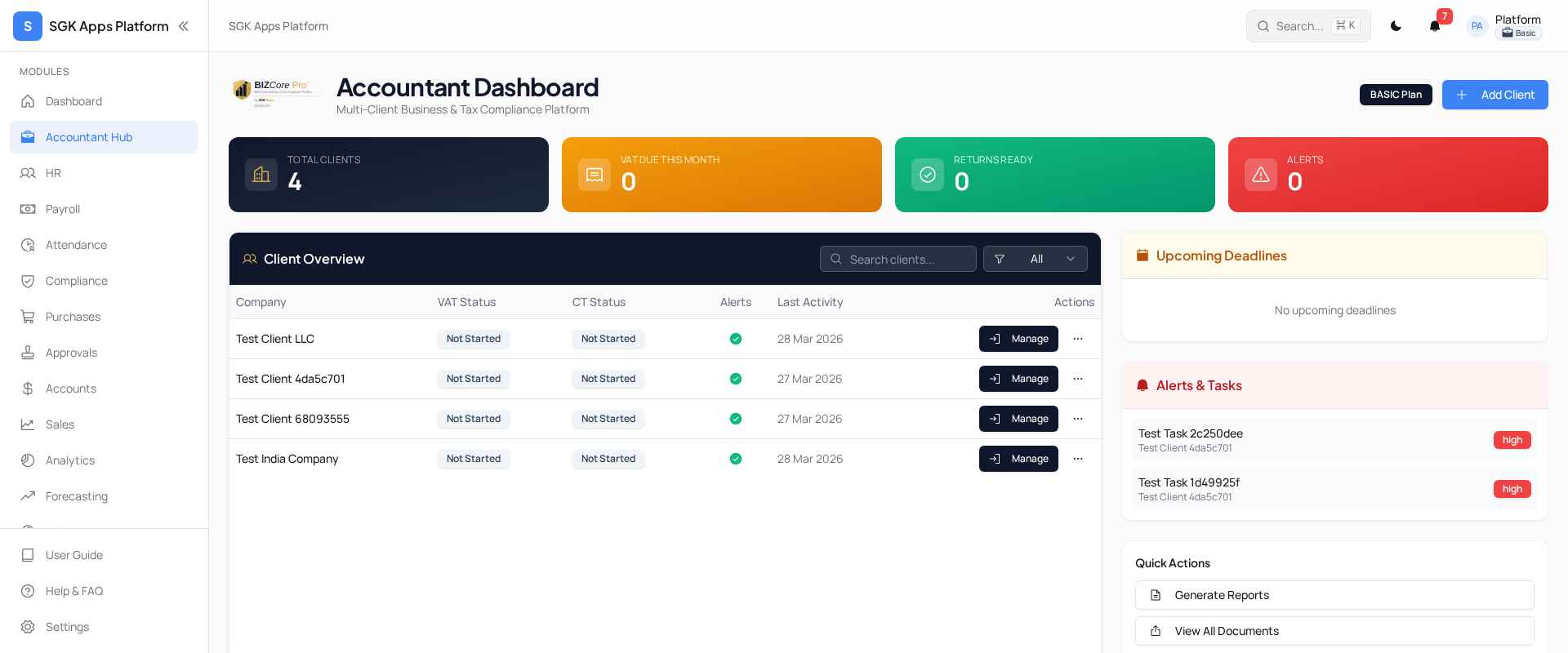The image size is (1568, 653).
Task: Click the BASIC Plan badge
Action: coord(1396,95)
